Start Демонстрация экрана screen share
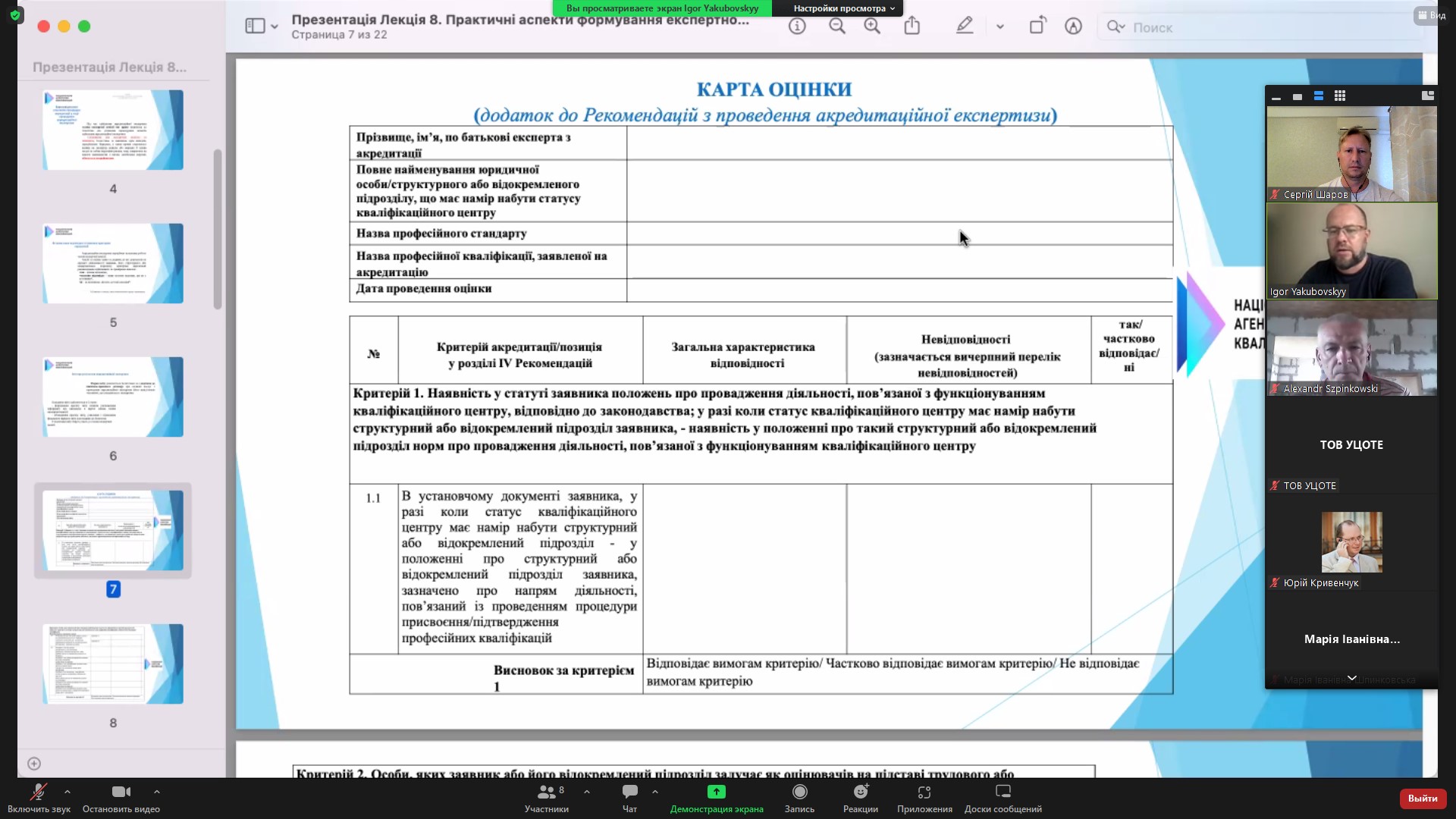The width and height of the screenshot is (1456, 819). pyautogui.click(x=717, y=799)
